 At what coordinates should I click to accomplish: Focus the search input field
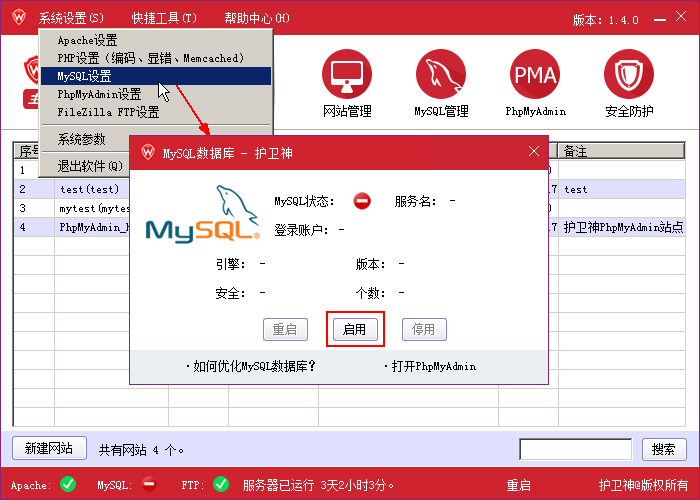[x=575, y=449]
